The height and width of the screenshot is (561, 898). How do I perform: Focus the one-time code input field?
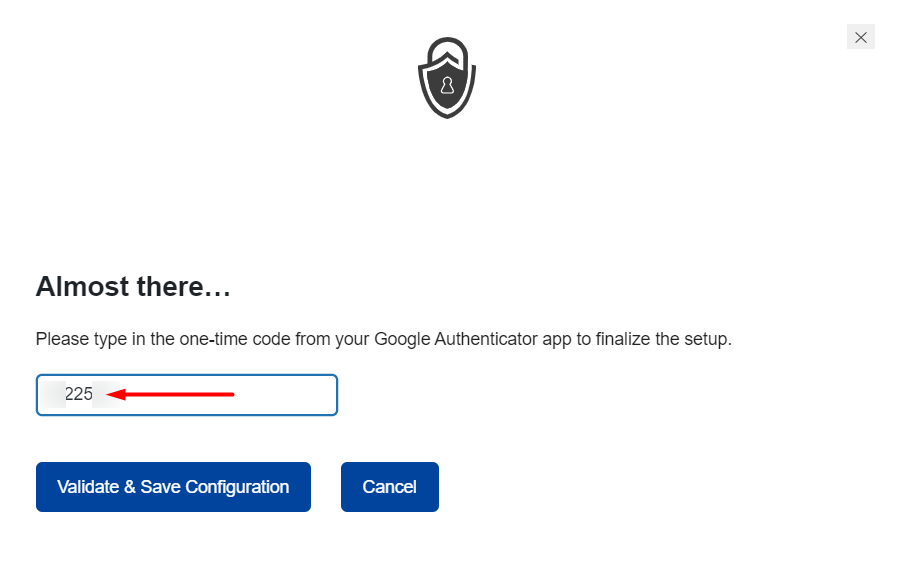187,395
